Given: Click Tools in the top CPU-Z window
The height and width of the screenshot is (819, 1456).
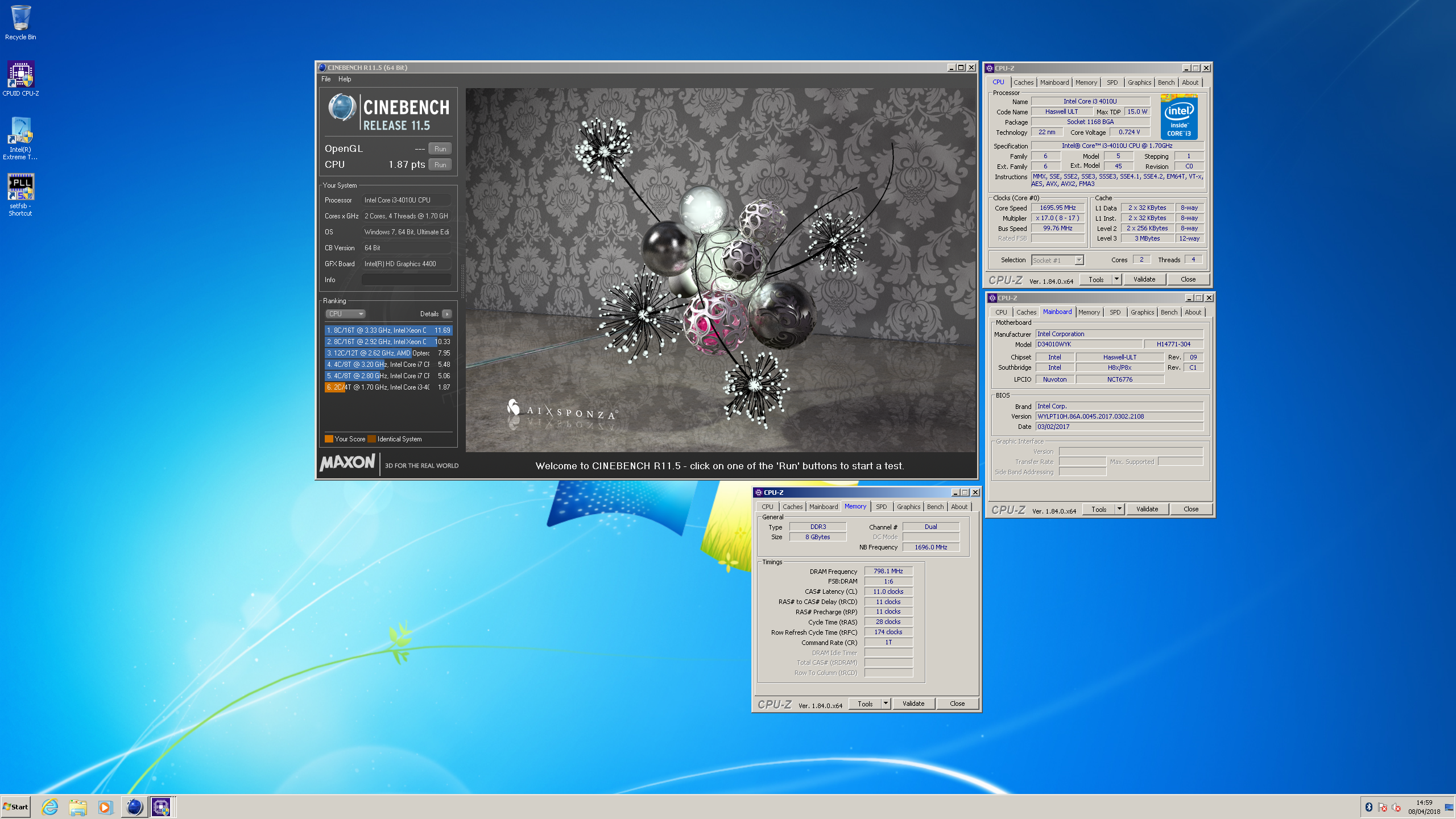Looking at the screenshot, I should (1096, 280).
